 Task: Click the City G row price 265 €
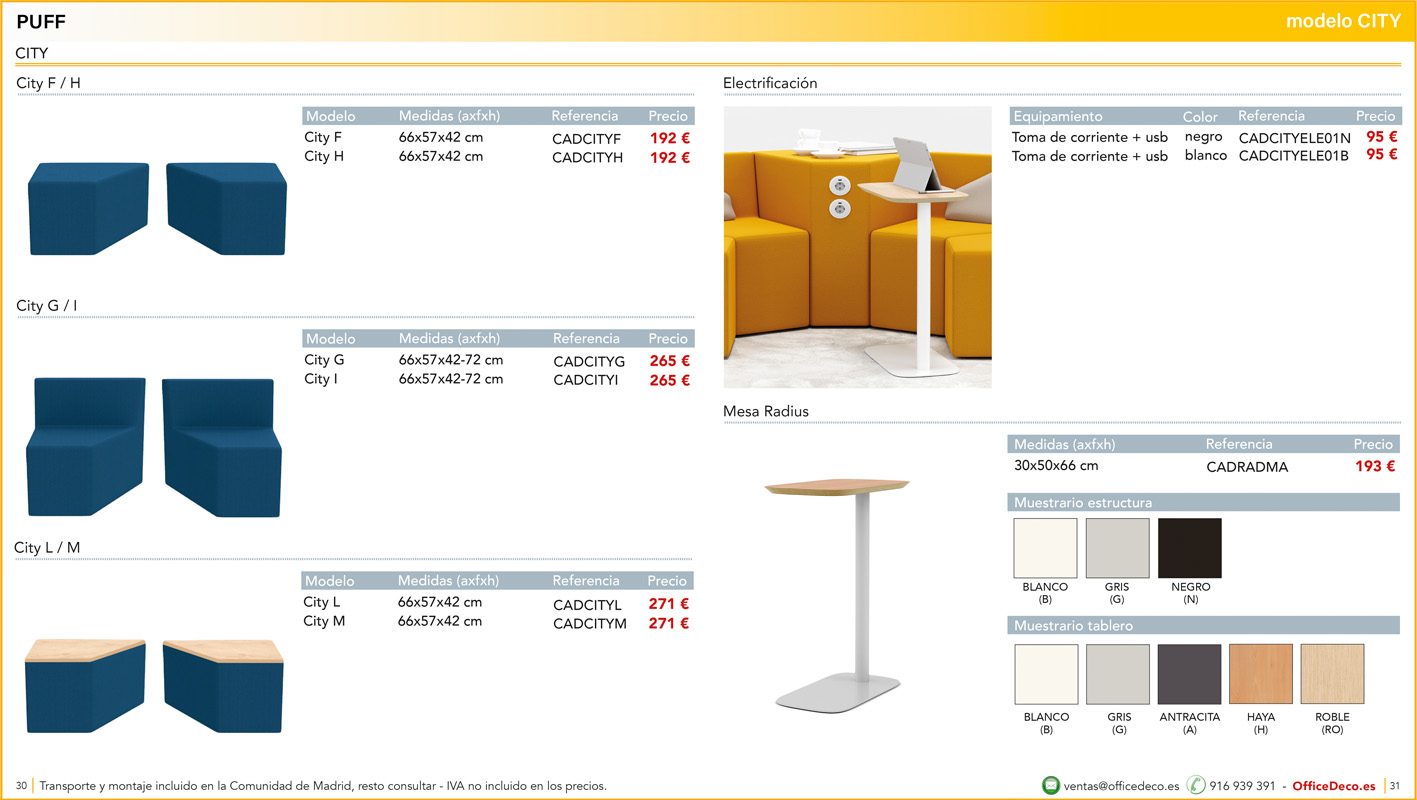pos(670,361)
